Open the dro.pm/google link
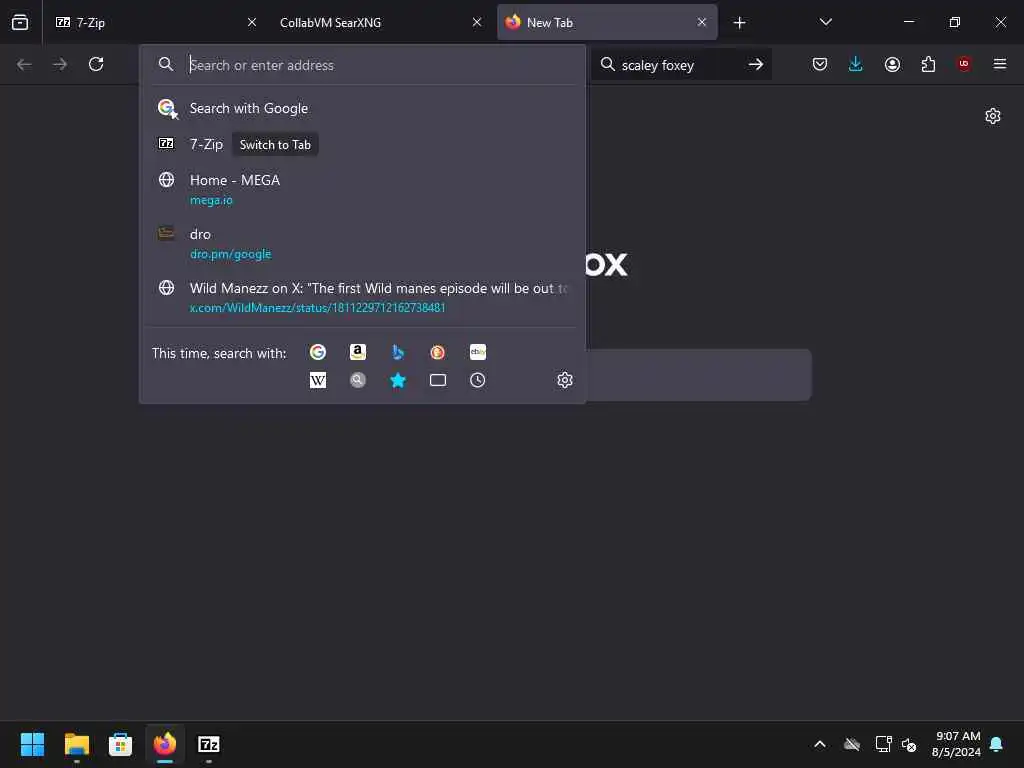 click(x=230, y=254)
